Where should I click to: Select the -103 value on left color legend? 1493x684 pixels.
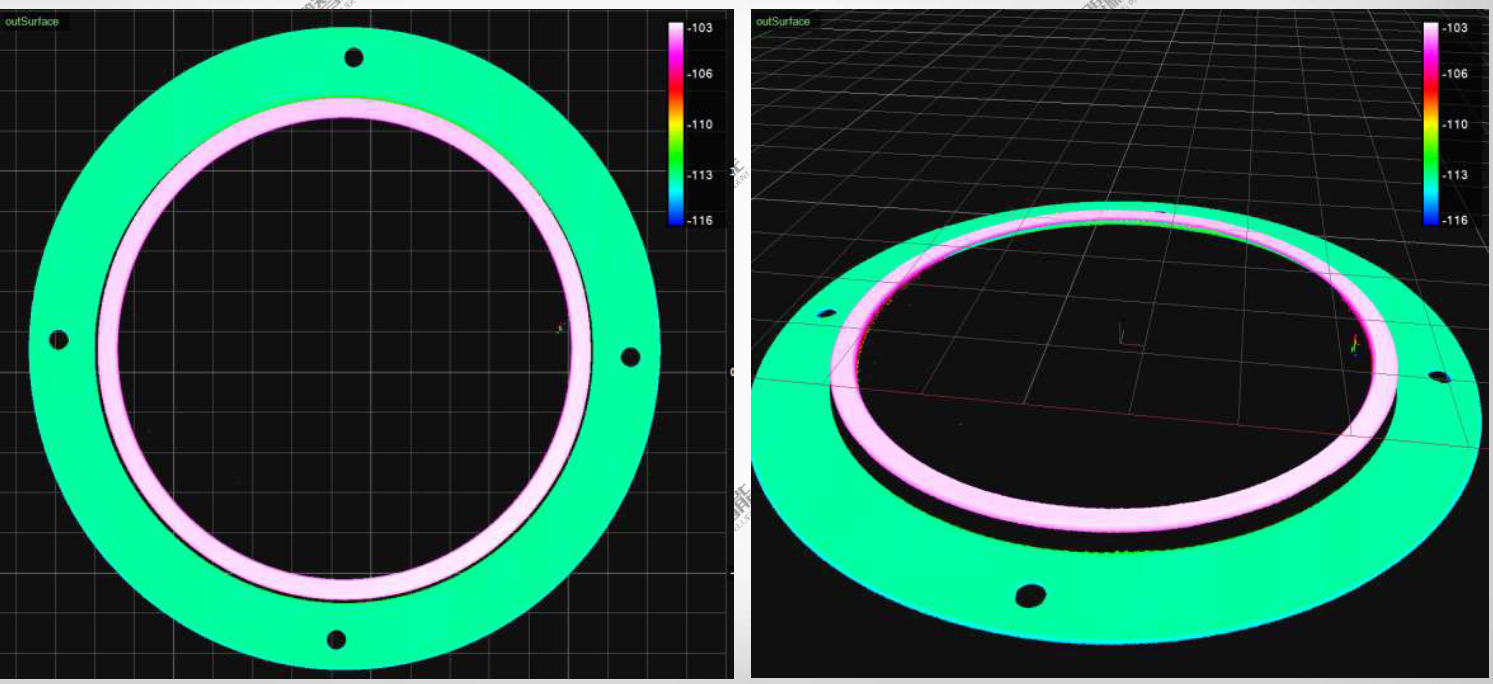[x=700, y=28]
